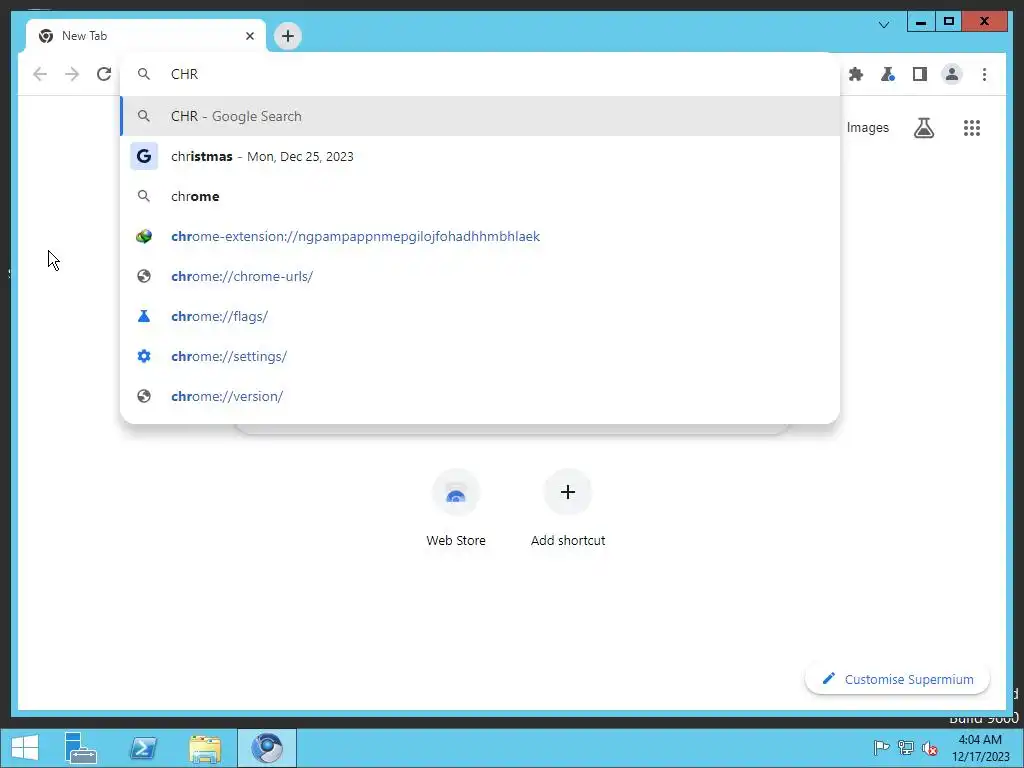Click globe icon beside chrome://version/
The width and height of the screenshot is (1024, 768).
click(144, 396)
